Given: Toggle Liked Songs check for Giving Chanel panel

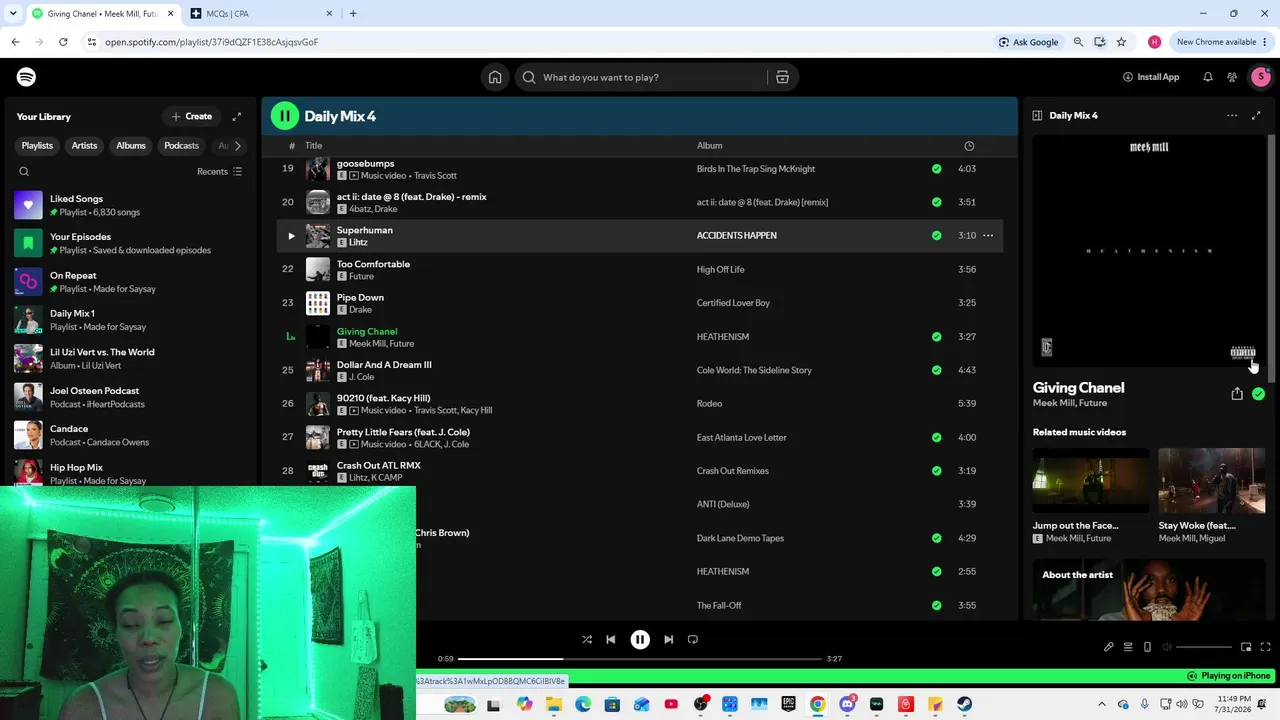Looking at the screenshot, I should point(1258,394).
